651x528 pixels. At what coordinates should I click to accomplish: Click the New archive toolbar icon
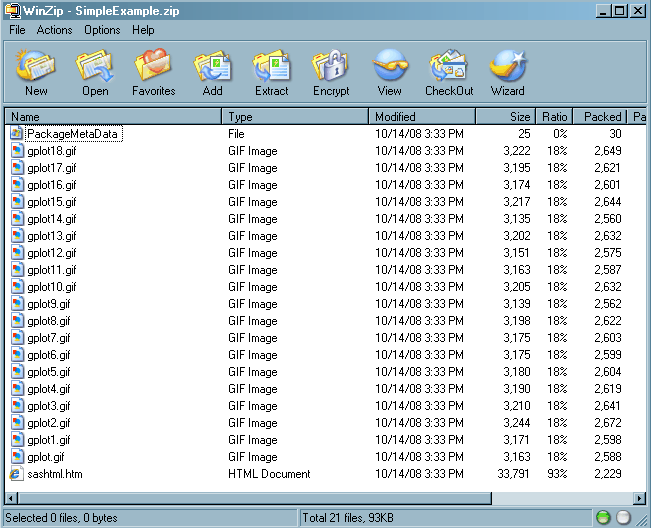tap(36, 65)
